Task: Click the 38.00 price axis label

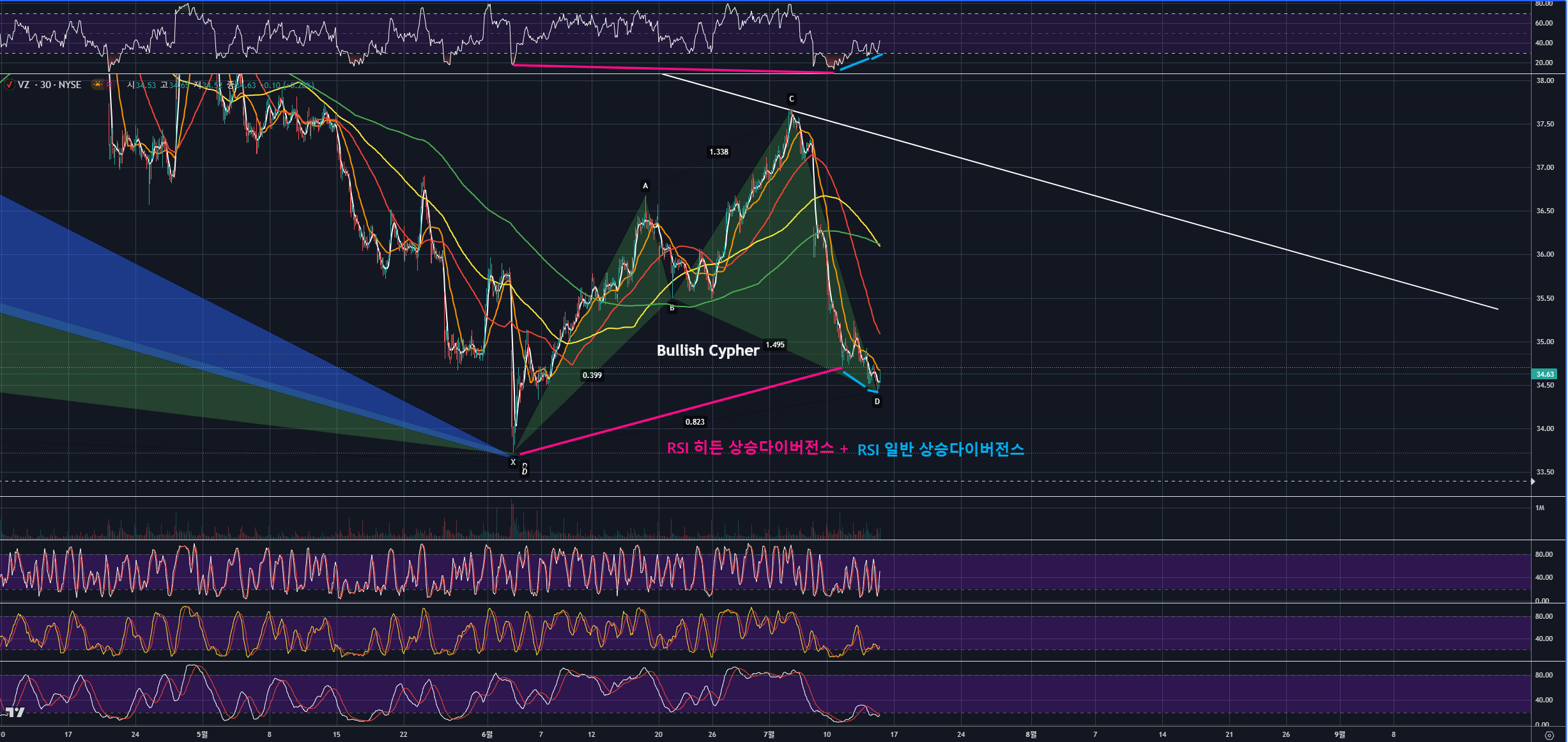Action: point(1544,80)
